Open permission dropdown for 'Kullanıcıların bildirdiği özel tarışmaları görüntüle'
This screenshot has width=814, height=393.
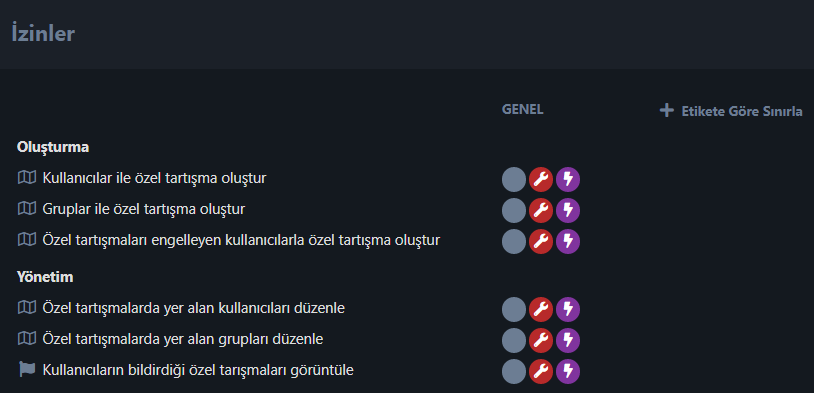click(541, 372)
